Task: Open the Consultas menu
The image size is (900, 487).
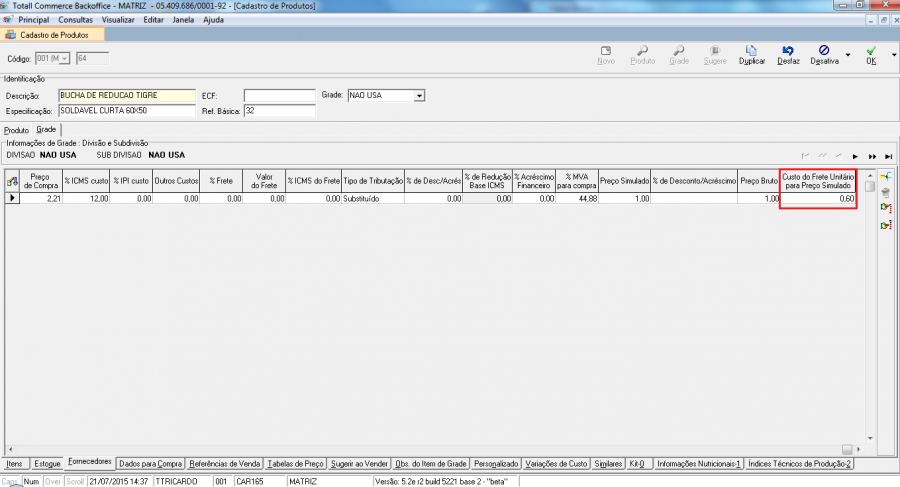Action: pyautogui.click(x=76, y=20)
